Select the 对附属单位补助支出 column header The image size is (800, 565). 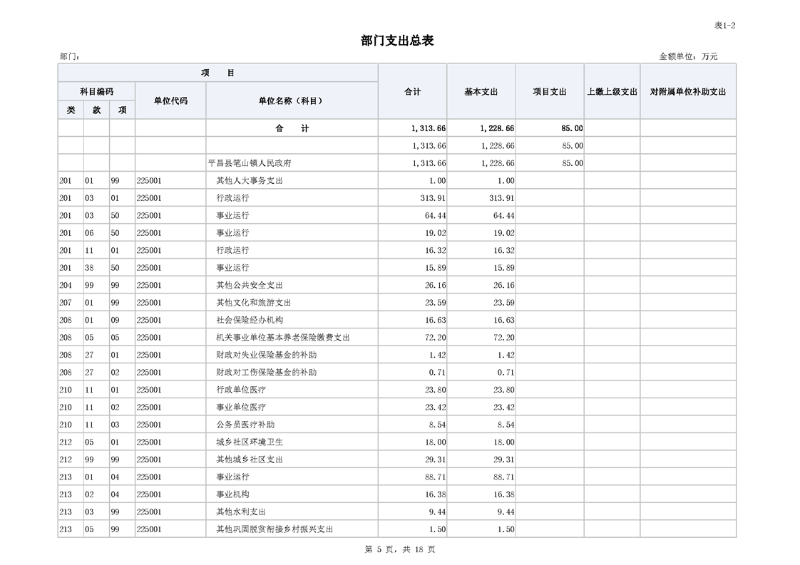point(687,92)
